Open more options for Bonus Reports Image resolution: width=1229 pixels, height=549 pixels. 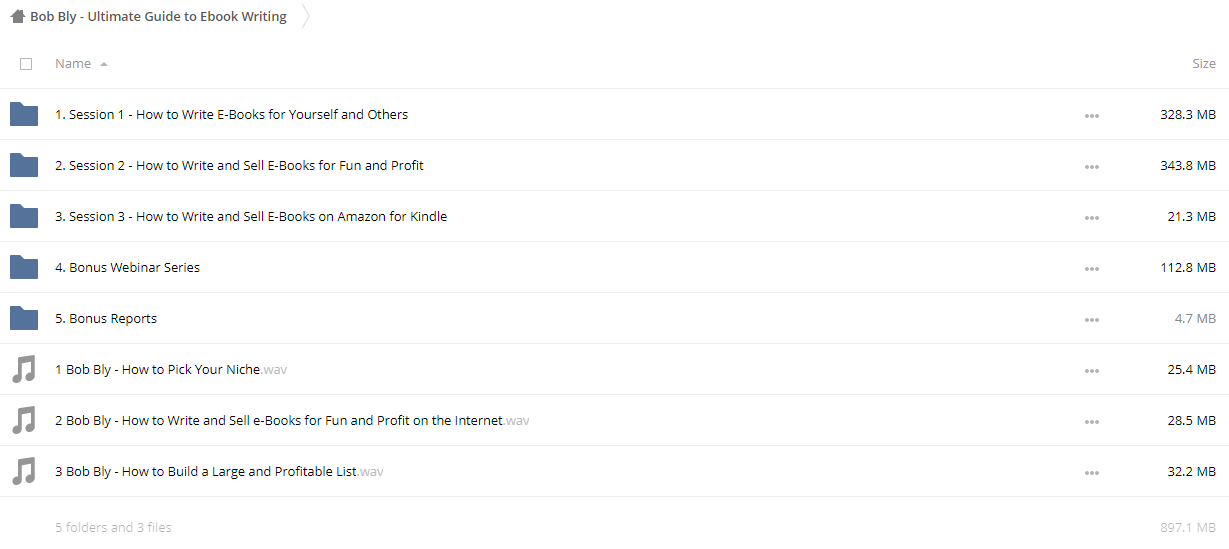[1092, 320]
